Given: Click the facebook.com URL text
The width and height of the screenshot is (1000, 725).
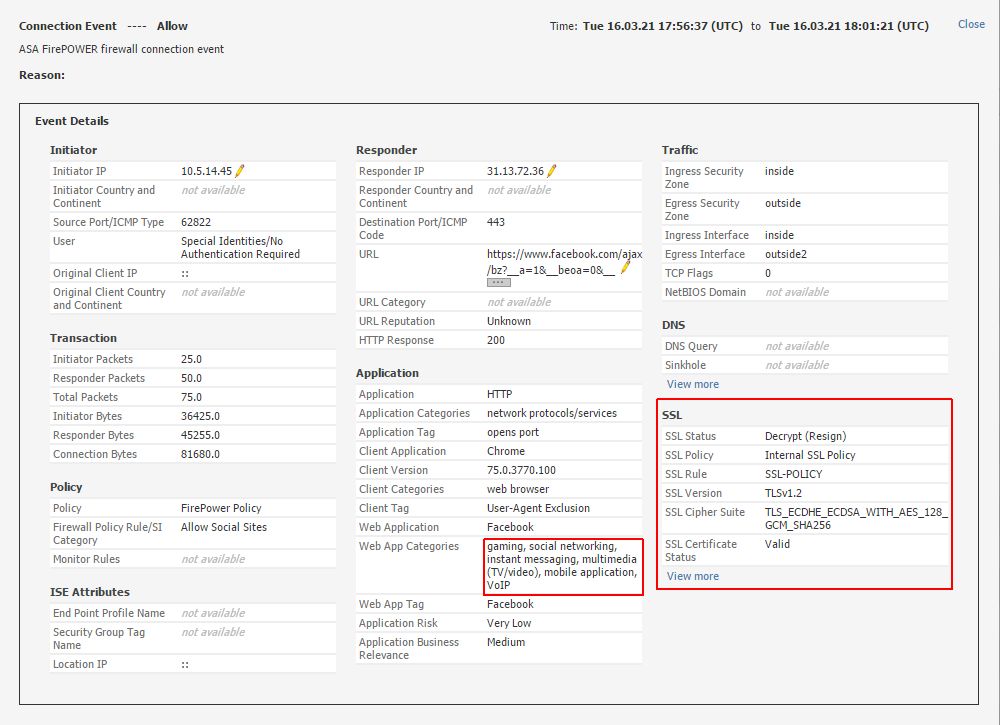Looking at the screenshot, I should coord(564,261).
